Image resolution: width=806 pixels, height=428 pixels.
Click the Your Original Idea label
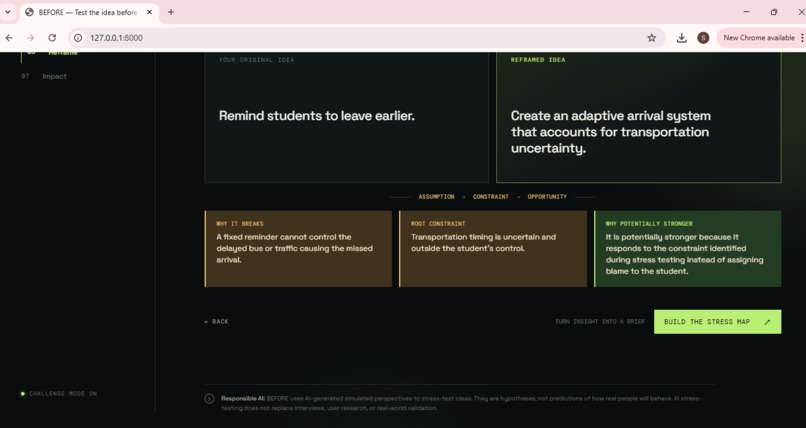point(257,60)
